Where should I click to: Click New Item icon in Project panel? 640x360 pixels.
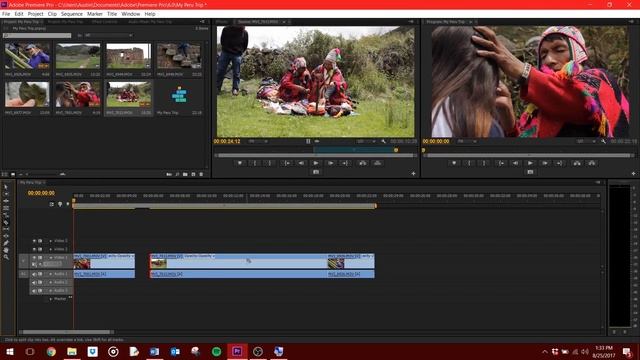click(193, 174)
